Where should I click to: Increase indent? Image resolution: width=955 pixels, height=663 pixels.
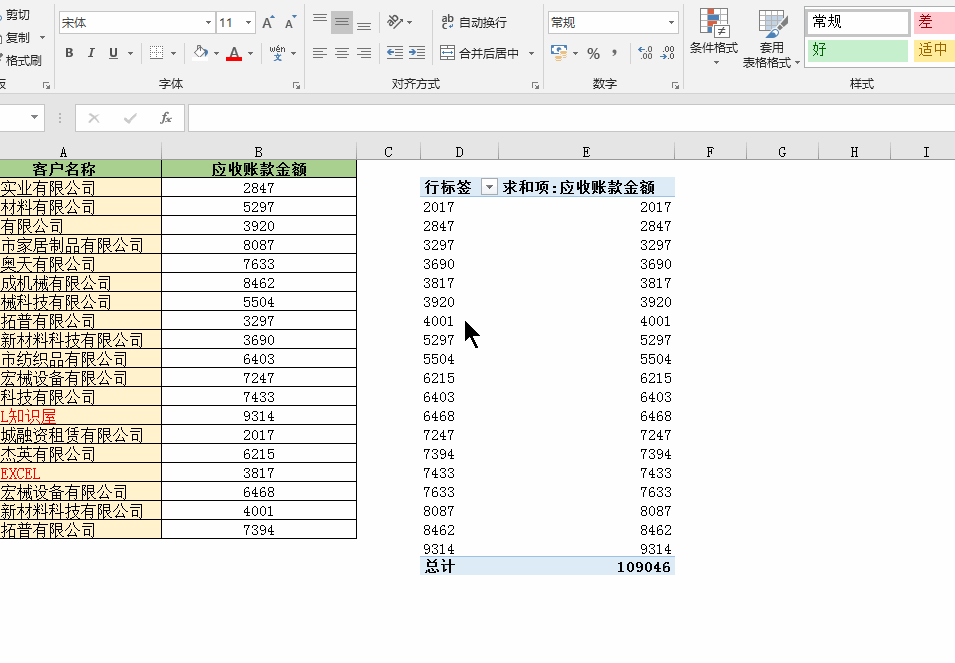[417, 53]
